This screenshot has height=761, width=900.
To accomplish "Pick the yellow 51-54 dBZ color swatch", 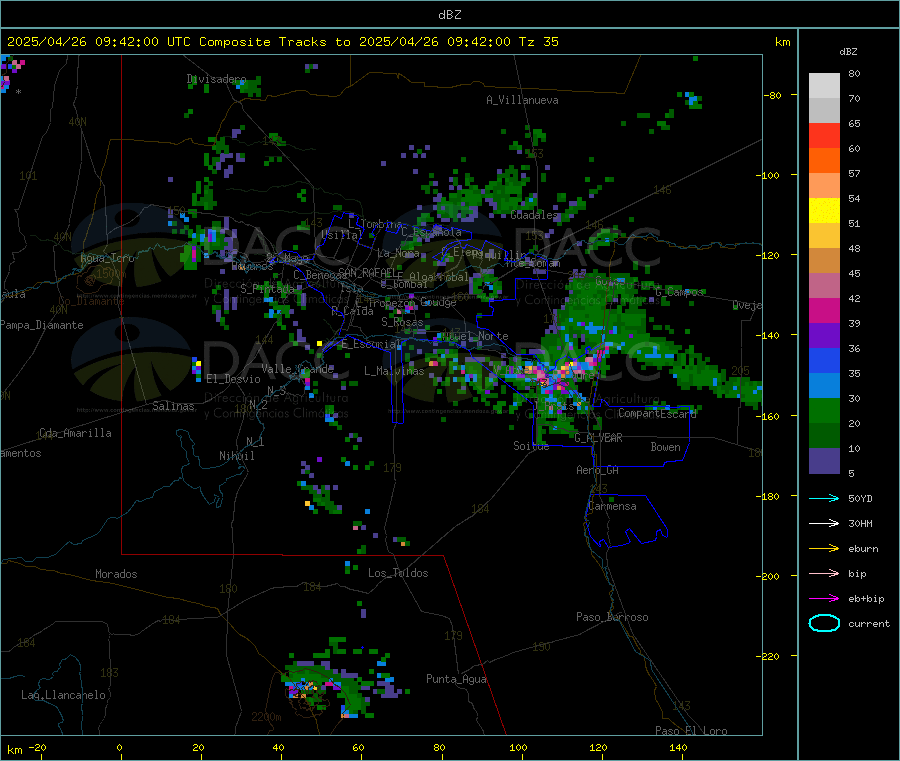I will click(x=824, y=211).
